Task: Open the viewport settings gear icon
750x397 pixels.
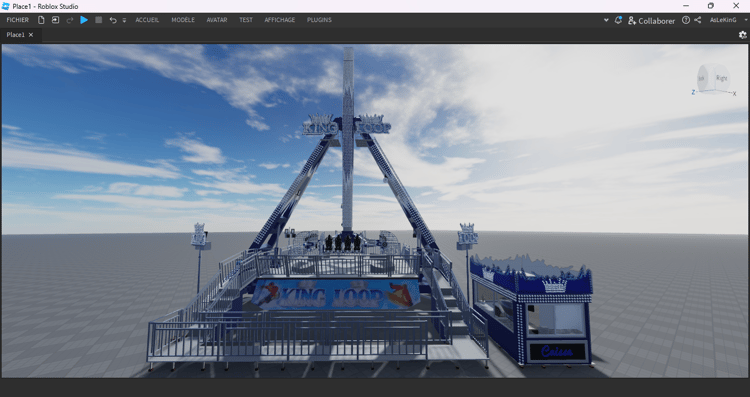Action: (x=742, y=35)
